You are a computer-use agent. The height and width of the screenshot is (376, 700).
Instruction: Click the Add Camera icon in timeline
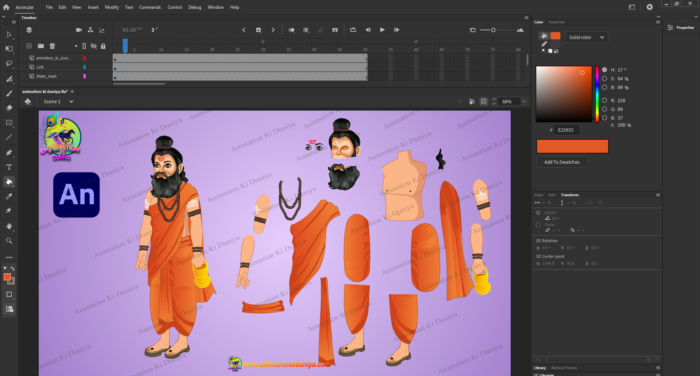79,30
